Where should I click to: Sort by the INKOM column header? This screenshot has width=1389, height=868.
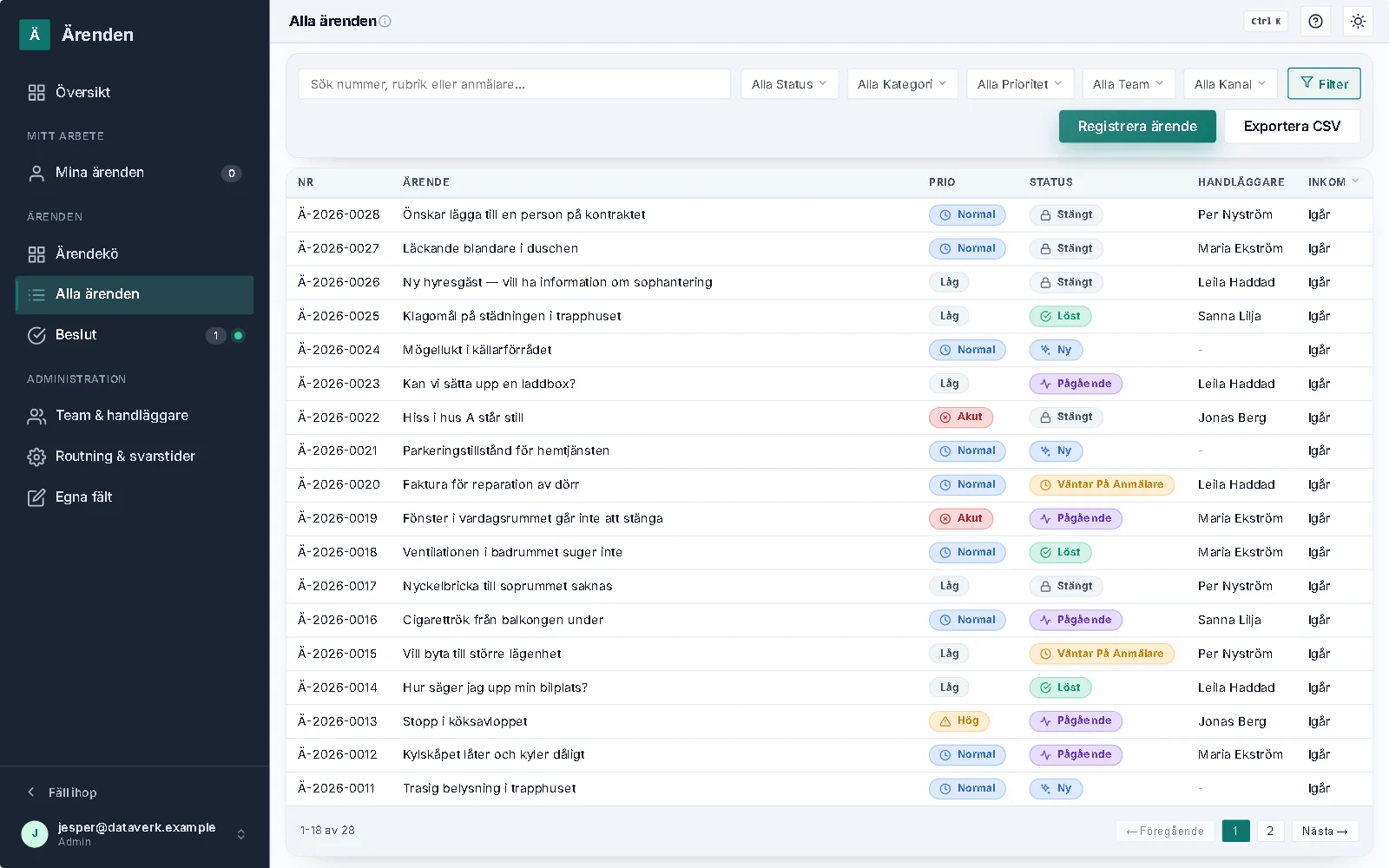coord(1333,182)
